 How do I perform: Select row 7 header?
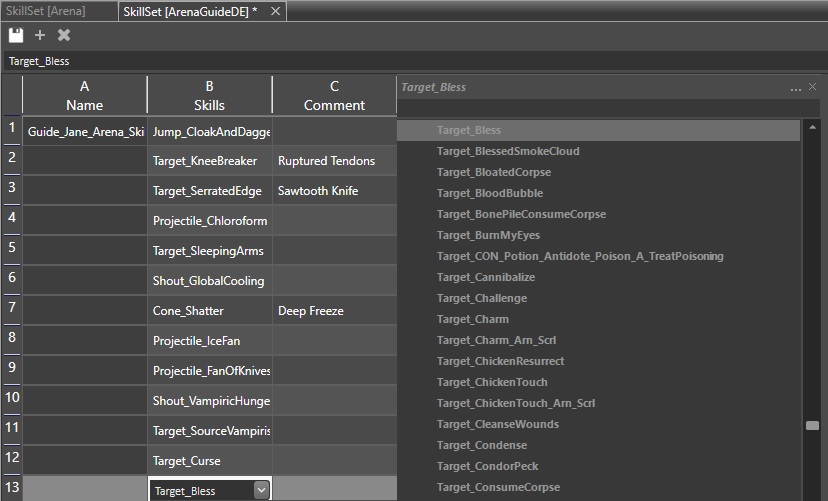(x=12, y=308)
